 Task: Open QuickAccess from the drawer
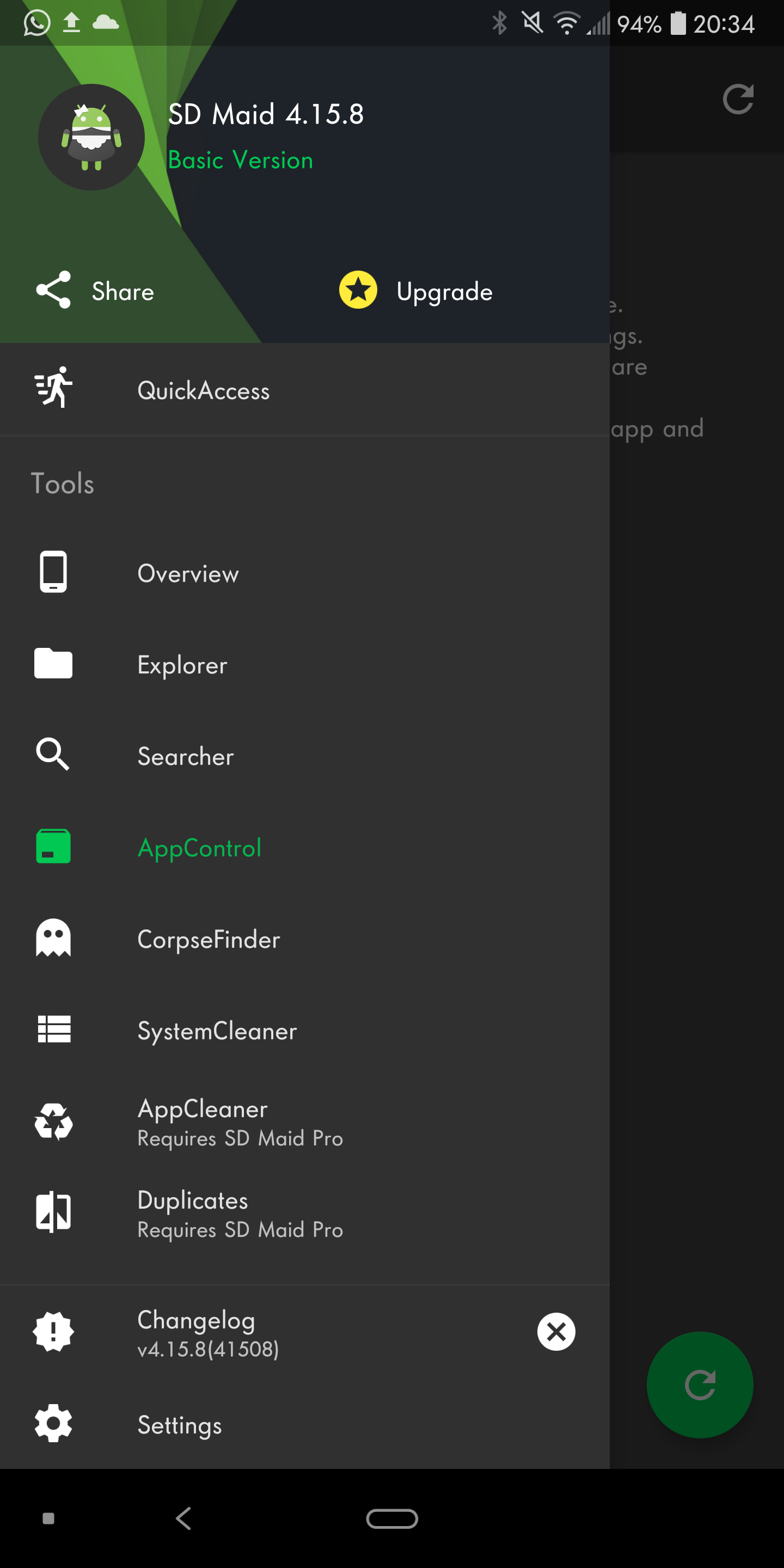pyautogui.click(x=304, y=390)
